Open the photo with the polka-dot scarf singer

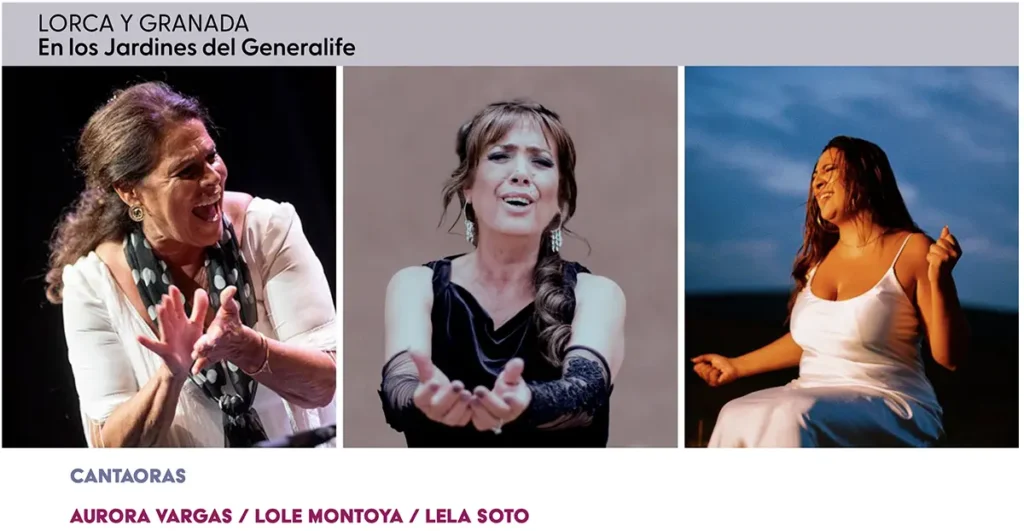[x=169, y=257]
